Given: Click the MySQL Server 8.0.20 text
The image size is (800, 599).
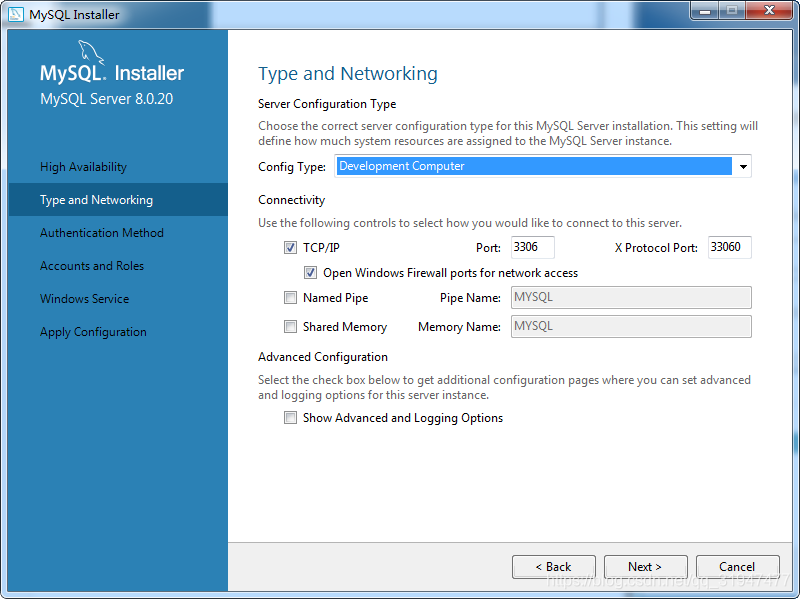Looking at the screenshot, I should pyautogui.click(x=107, y=99).
